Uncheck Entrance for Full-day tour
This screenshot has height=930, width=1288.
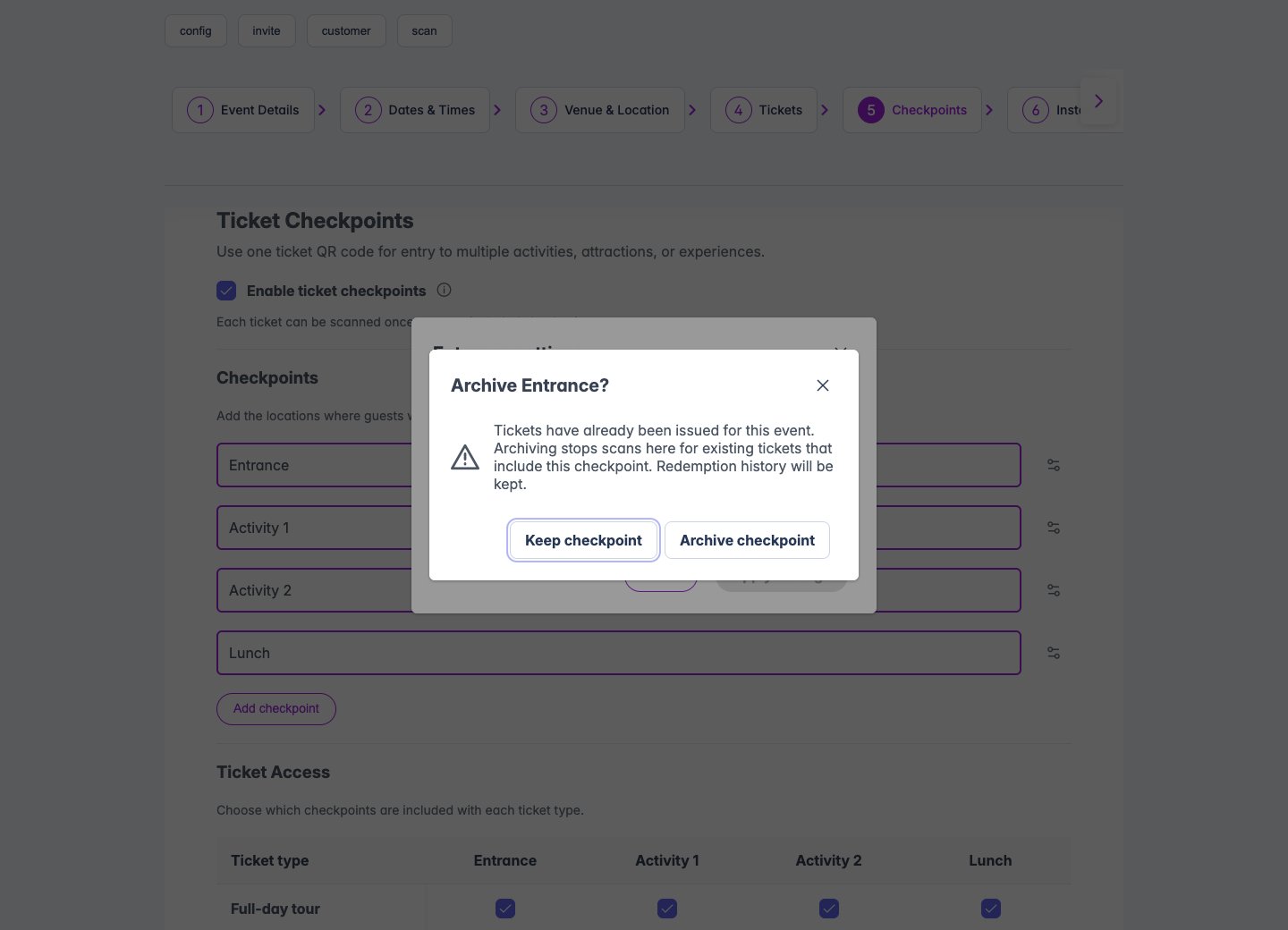coord(505,909)
